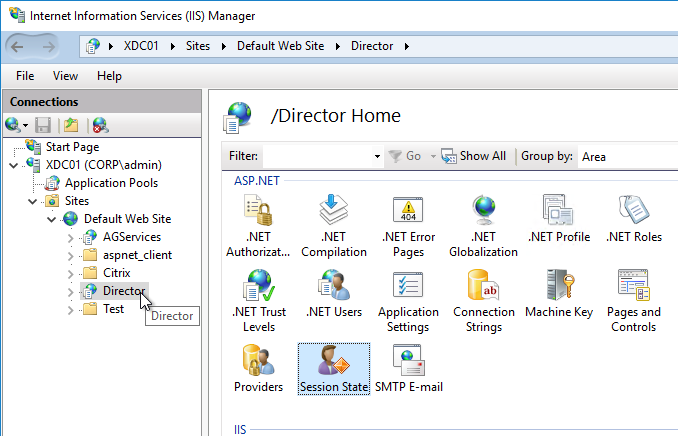This screenshot has width=678, height=436.
Task: Select Application Pools in the tree
Action: click(111, 183)
